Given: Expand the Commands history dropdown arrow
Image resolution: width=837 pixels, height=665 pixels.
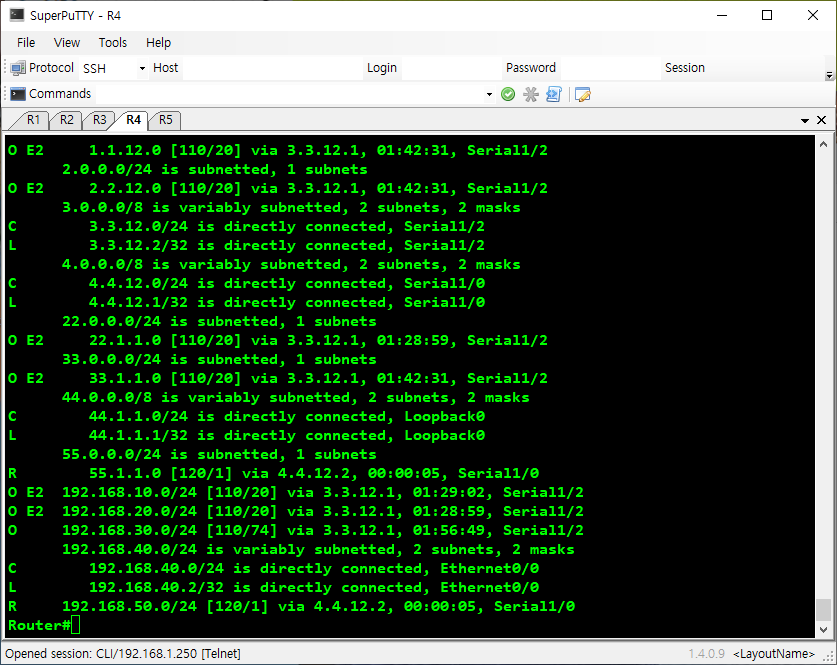Looking at the screenshot, I should [489, 94].
